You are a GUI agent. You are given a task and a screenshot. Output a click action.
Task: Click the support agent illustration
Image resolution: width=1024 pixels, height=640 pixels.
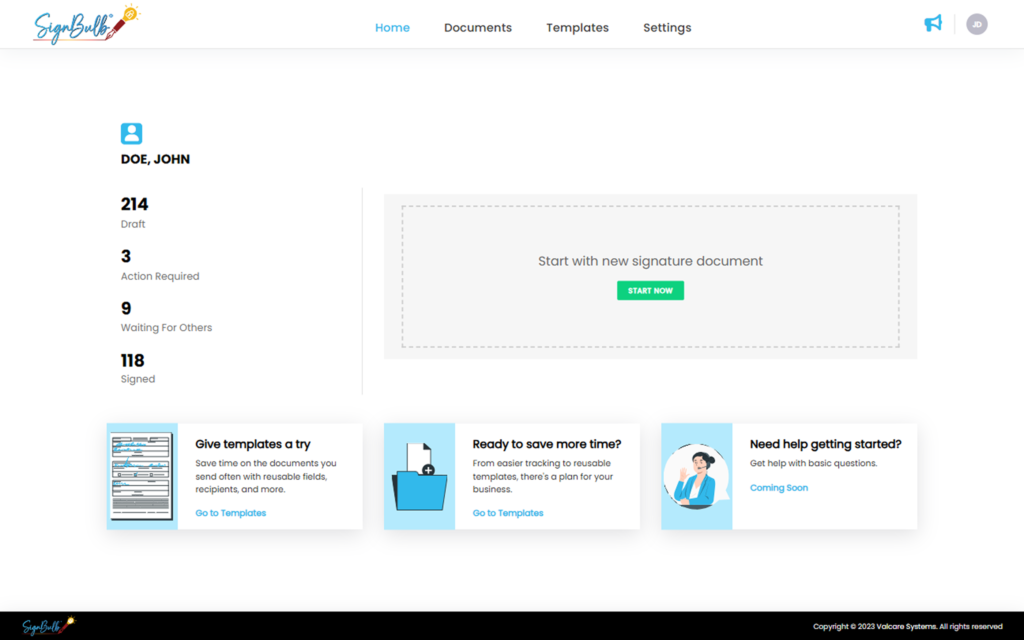point(696,476)
